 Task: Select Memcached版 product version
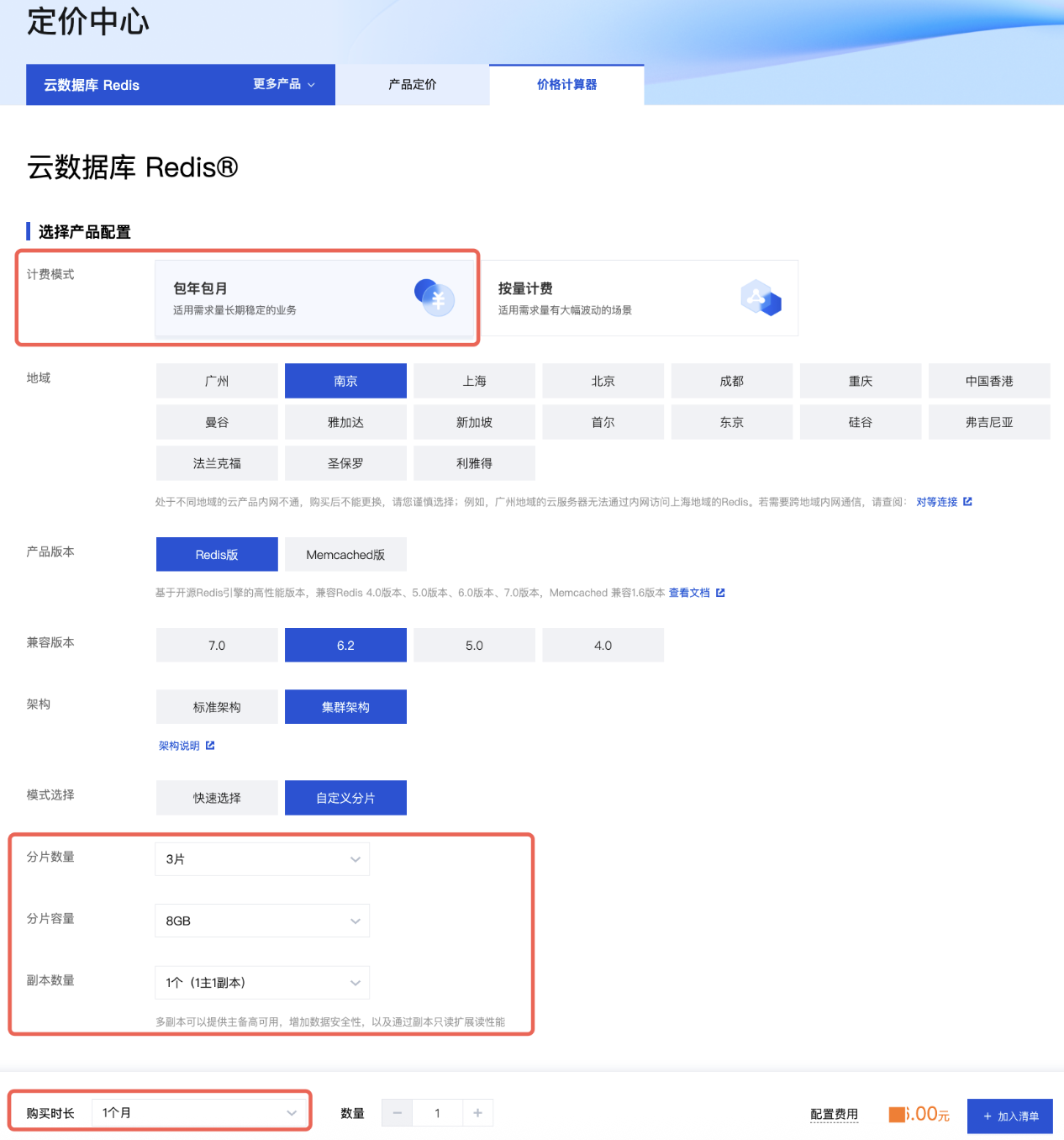click(x=345, y=555)
